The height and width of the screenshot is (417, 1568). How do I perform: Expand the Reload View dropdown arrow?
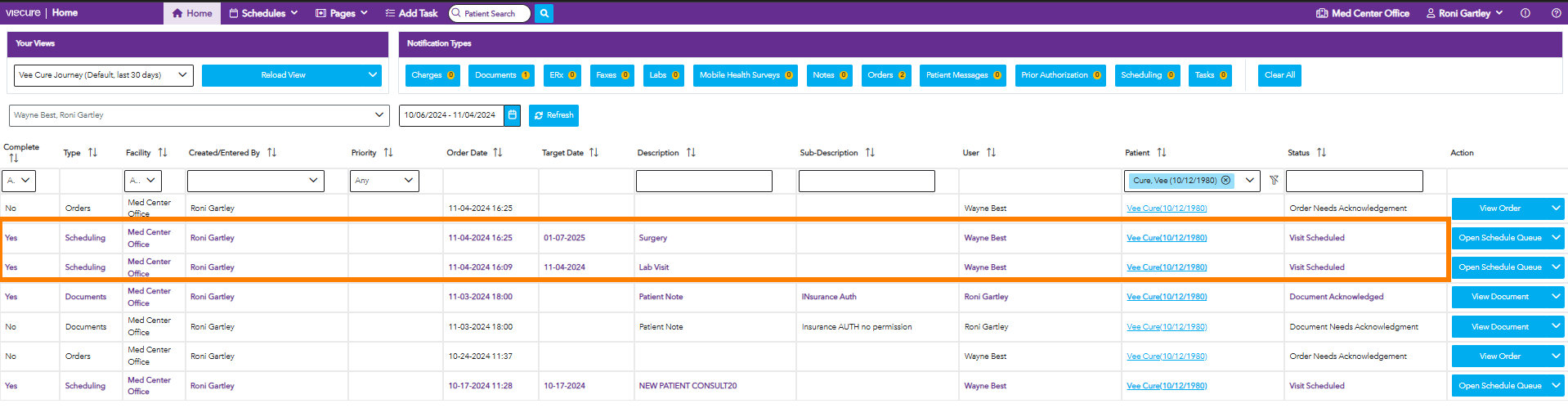[373, 75]
